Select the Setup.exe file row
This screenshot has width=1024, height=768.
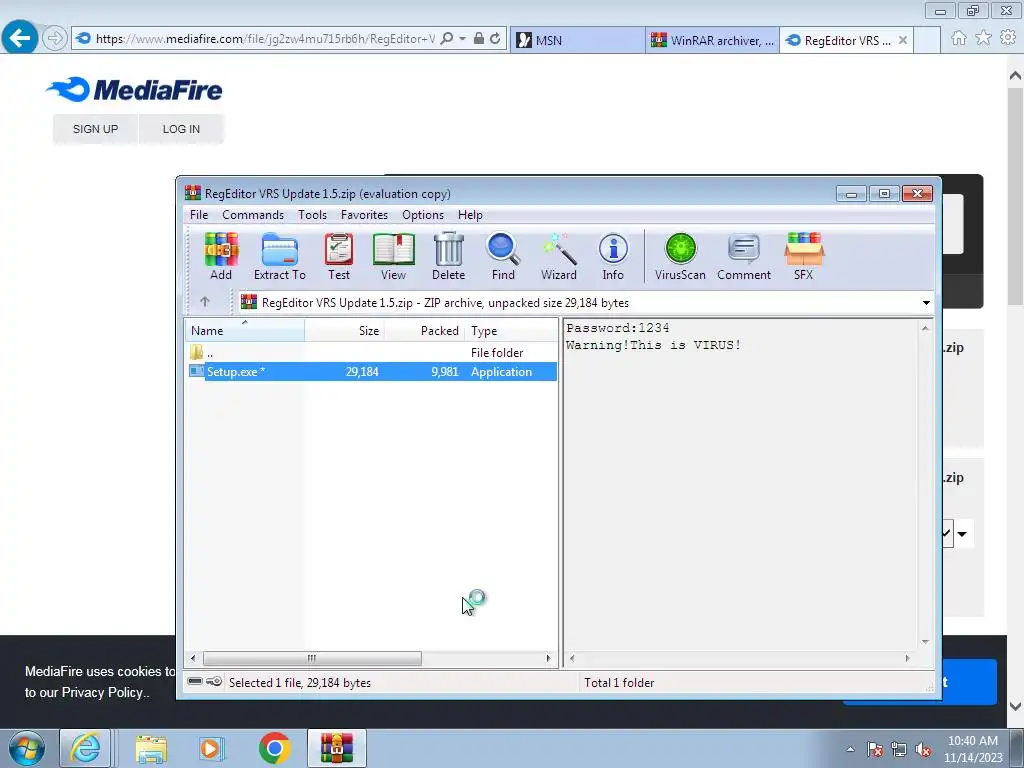372,372
